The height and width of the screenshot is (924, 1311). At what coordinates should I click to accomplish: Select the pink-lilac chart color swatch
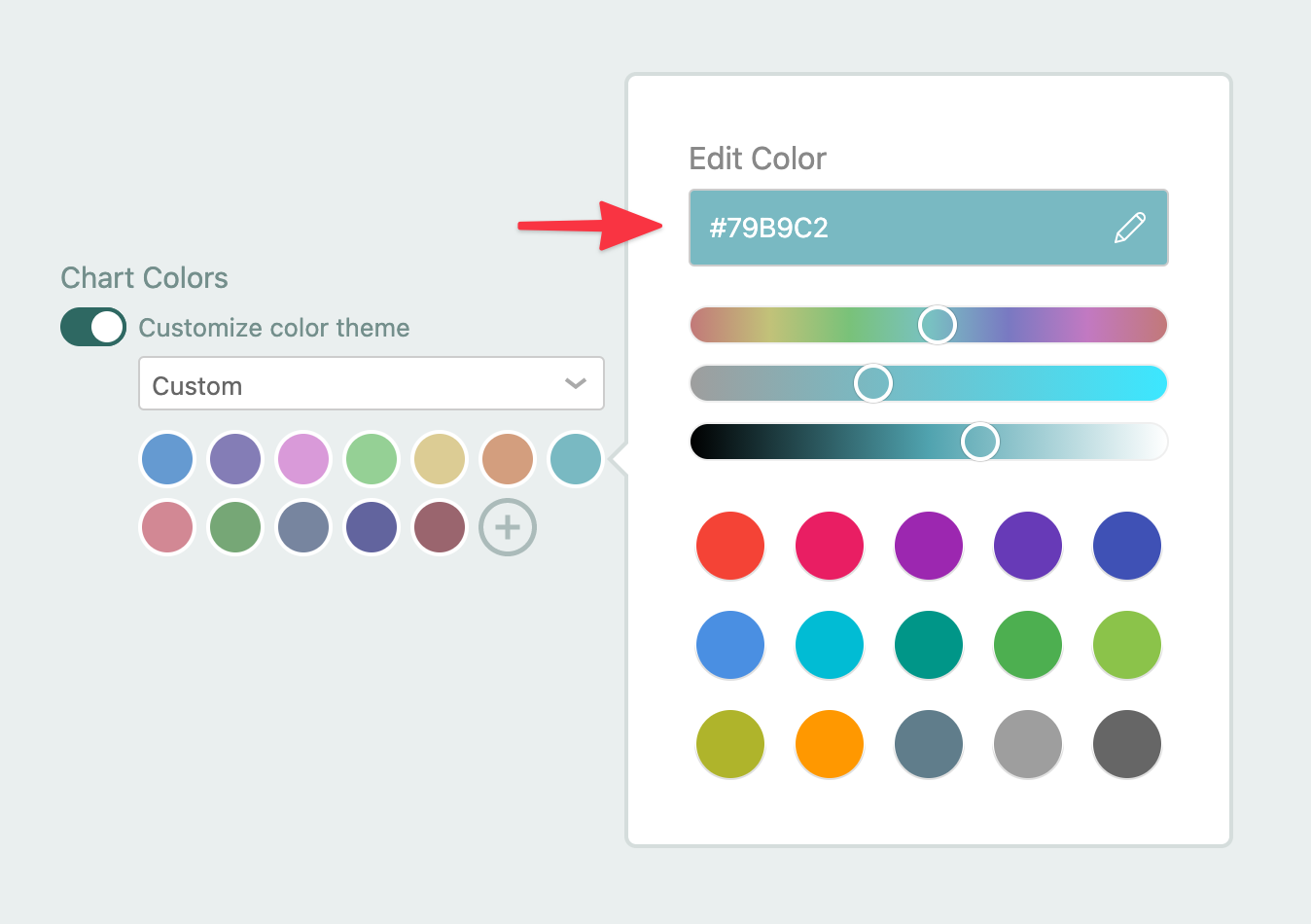click(x=303, y=459)
